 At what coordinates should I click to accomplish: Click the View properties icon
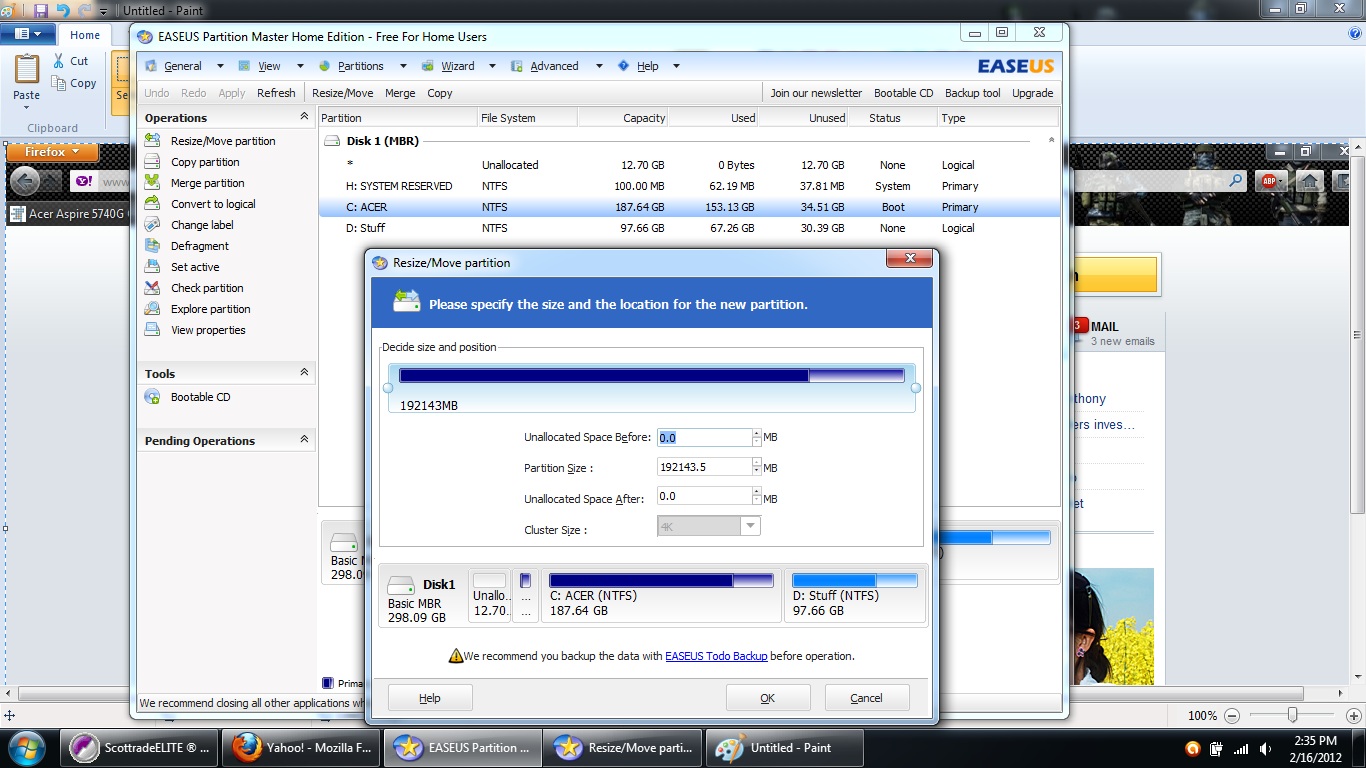[152, 330]
